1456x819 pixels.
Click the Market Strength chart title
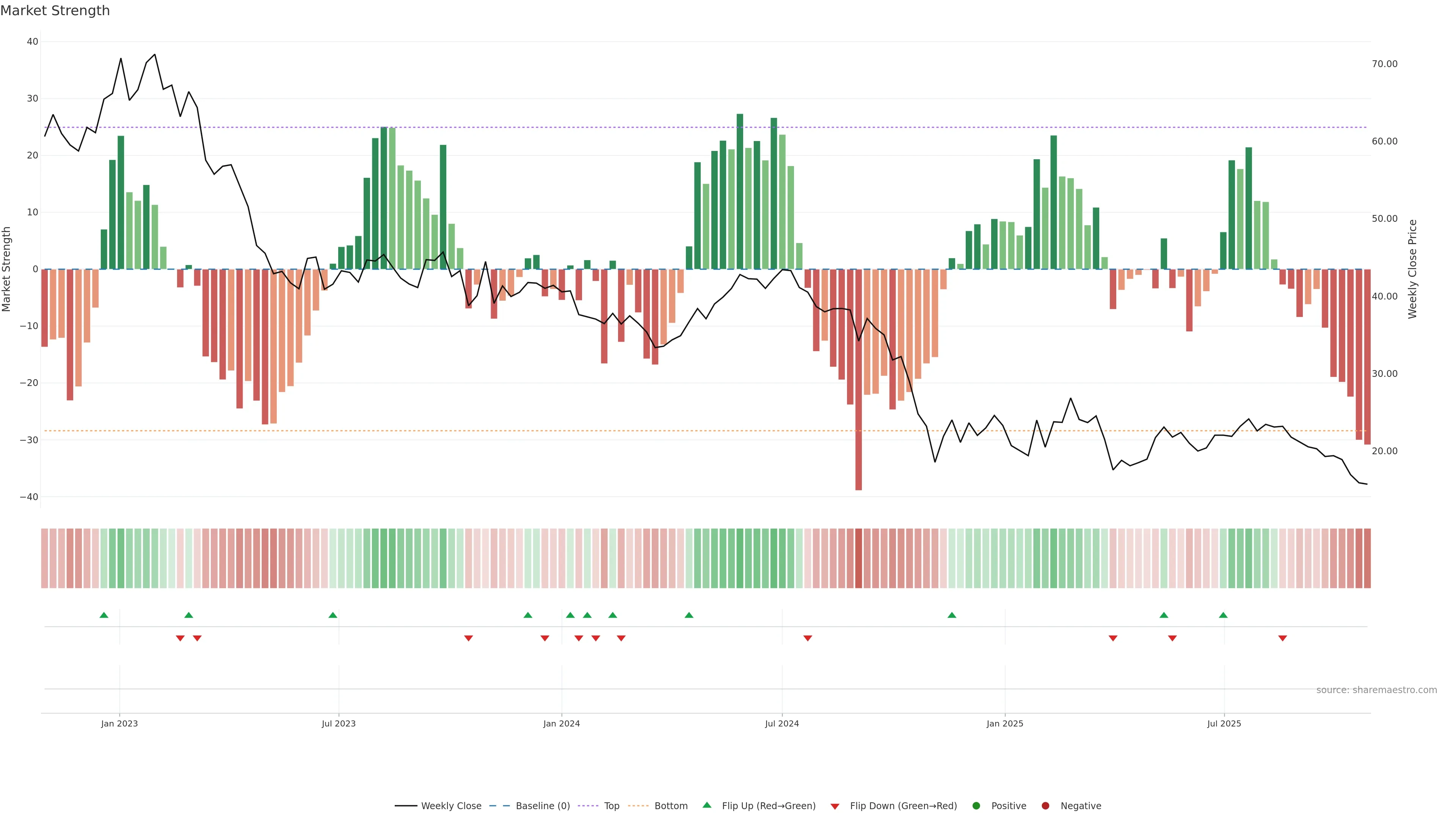point(55,11)
